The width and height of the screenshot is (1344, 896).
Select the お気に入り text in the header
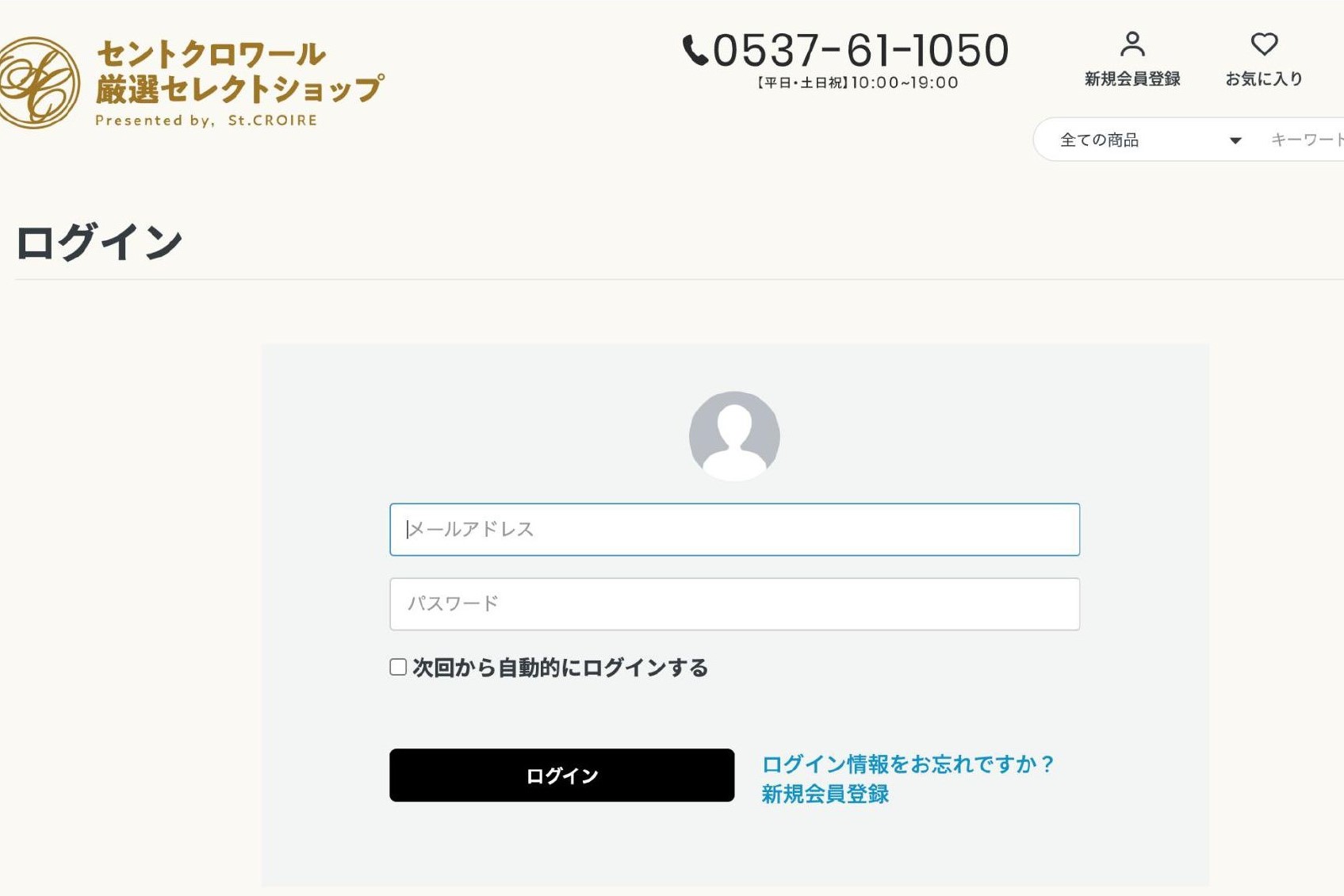pos(1264,79)
